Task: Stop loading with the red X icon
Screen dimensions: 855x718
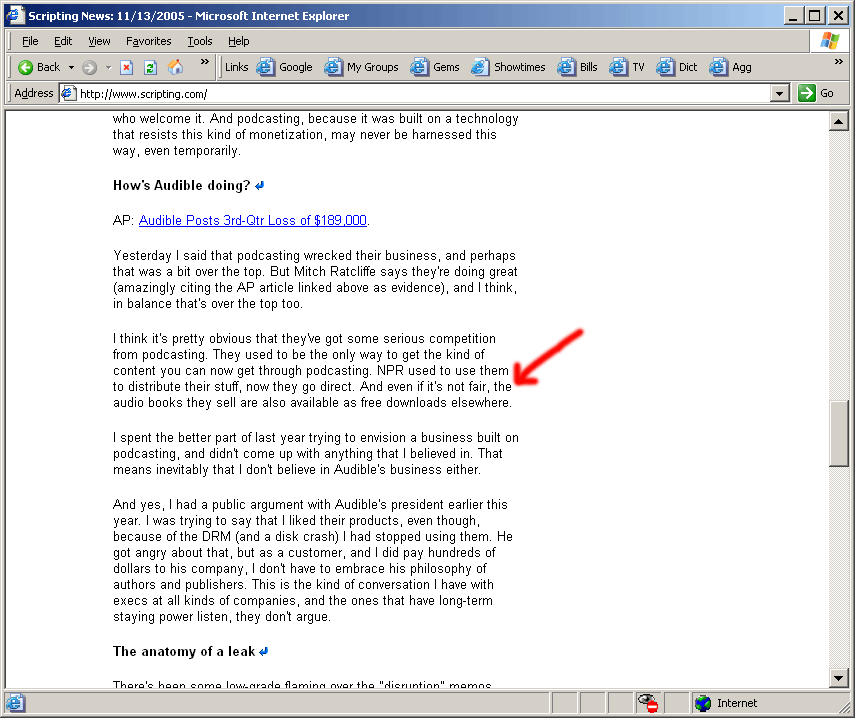Action: (127, 67)
